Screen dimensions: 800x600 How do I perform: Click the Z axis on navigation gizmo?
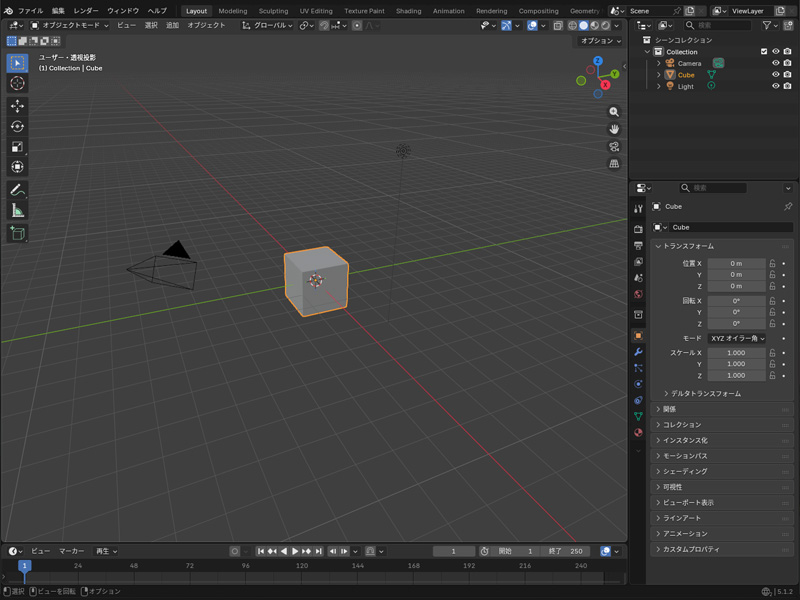click(x=598, y=61)
